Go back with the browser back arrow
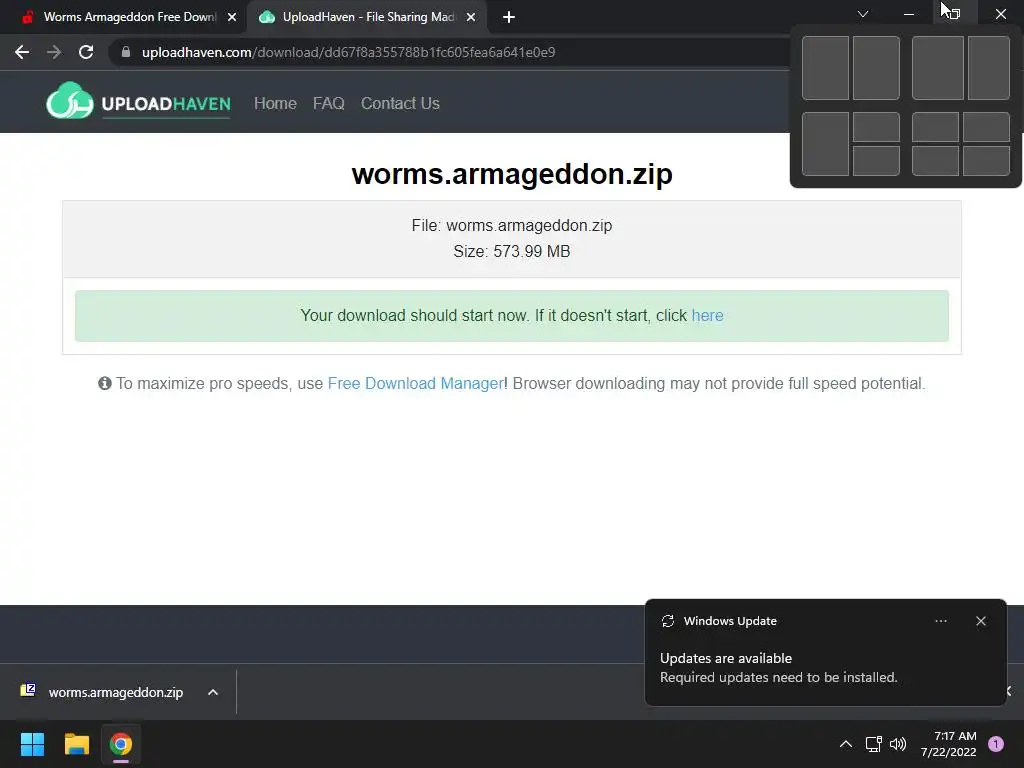The width and height of the screenshot is (1024, 768). pos(22,52)
